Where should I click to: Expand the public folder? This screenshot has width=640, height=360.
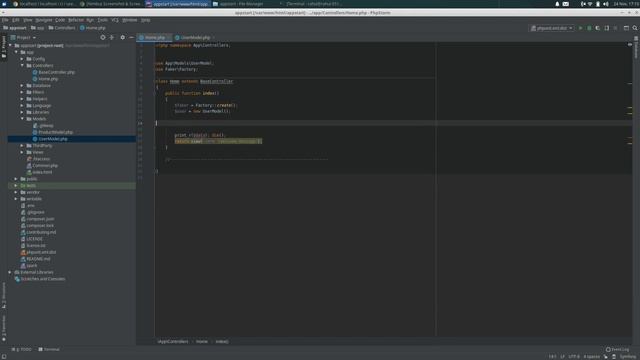tap(16, 179)
